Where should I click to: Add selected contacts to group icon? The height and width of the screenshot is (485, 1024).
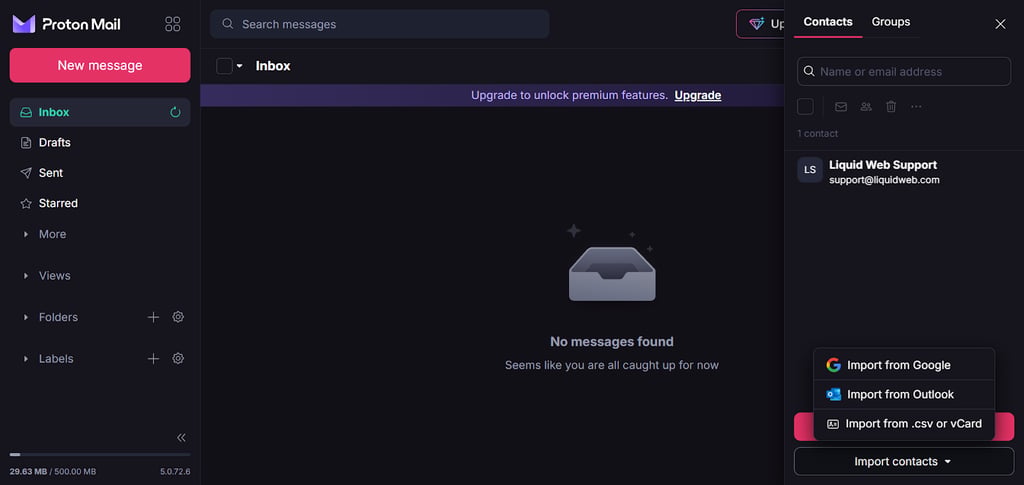pos(866,106)
